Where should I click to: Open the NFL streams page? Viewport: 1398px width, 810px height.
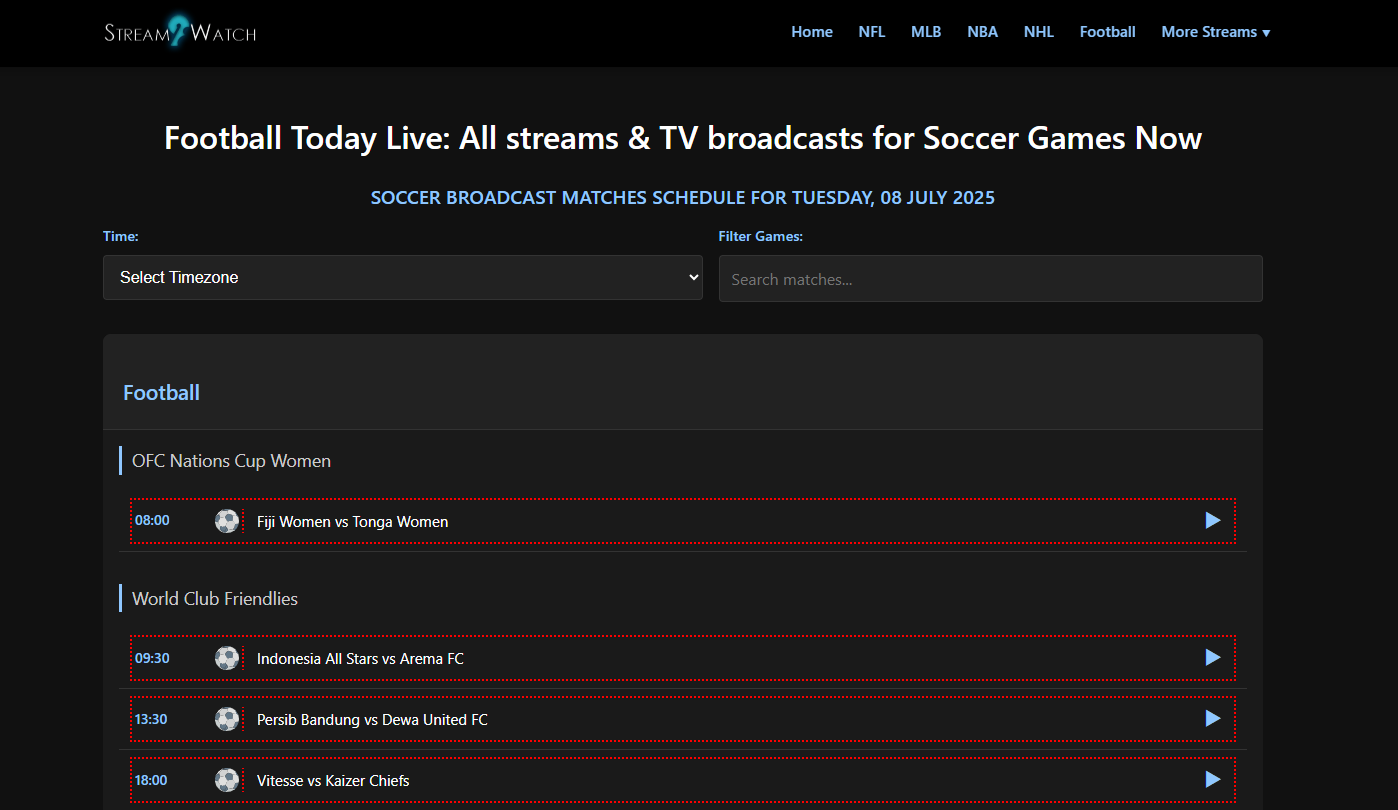pos(872,32)
